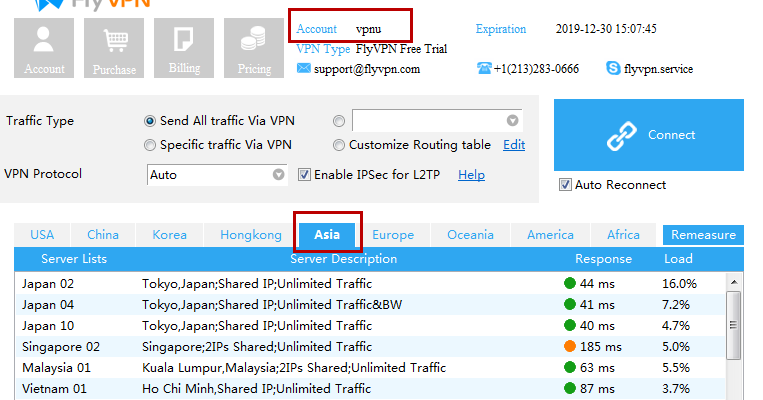
Task: Sort by the Response column header
Action: click(603, 259)
